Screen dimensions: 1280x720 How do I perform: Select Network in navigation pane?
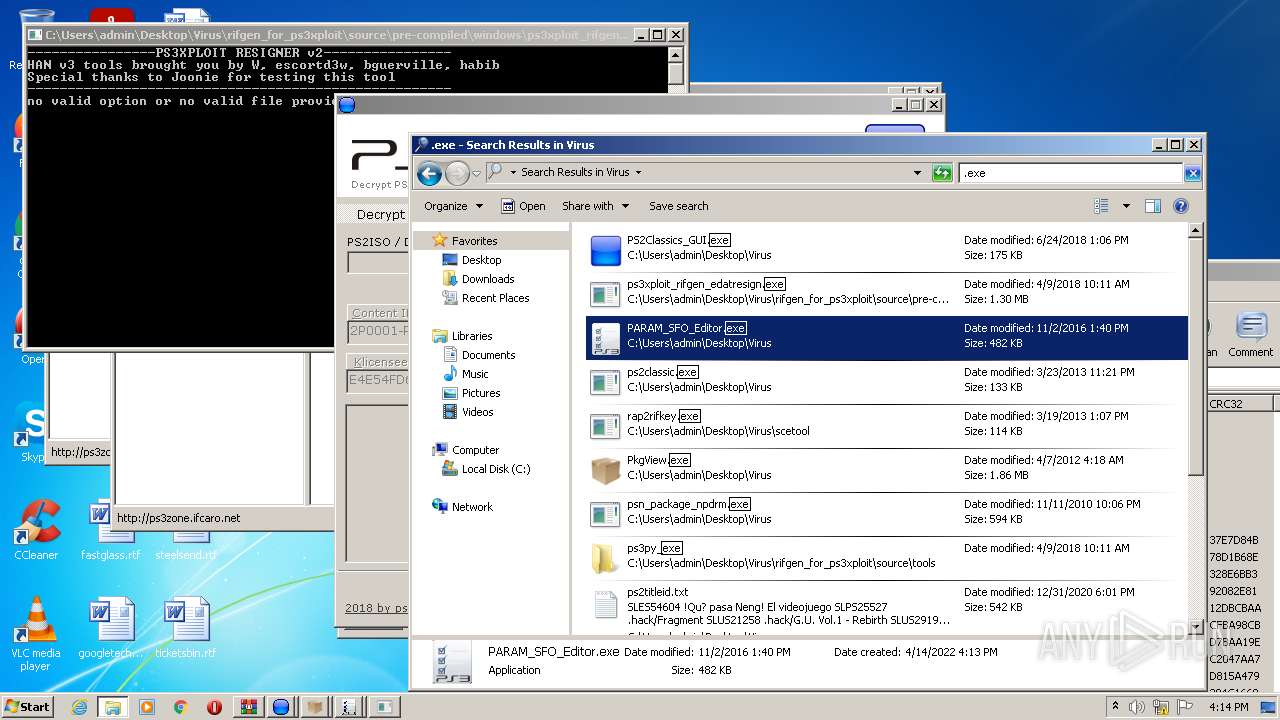tap(472, 507)
